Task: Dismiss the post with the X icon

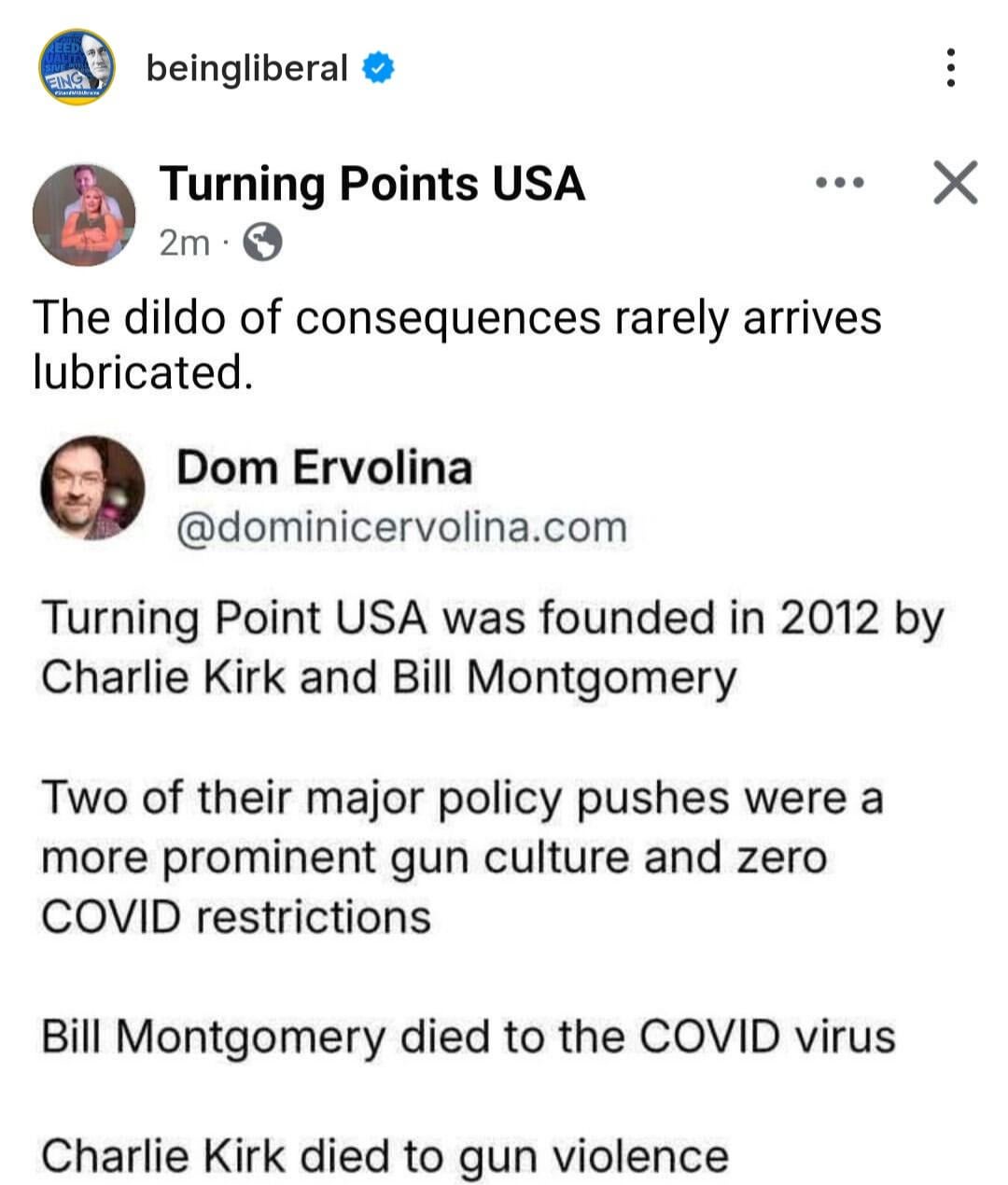Action: coord(955,182)
